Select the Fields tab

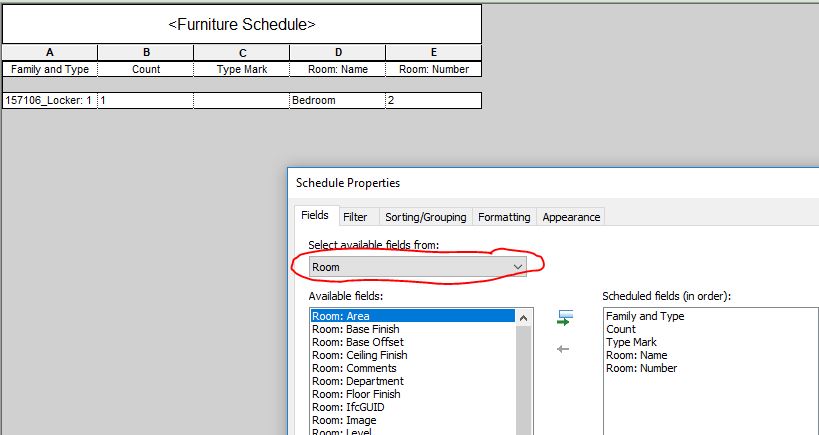[315, 216]
